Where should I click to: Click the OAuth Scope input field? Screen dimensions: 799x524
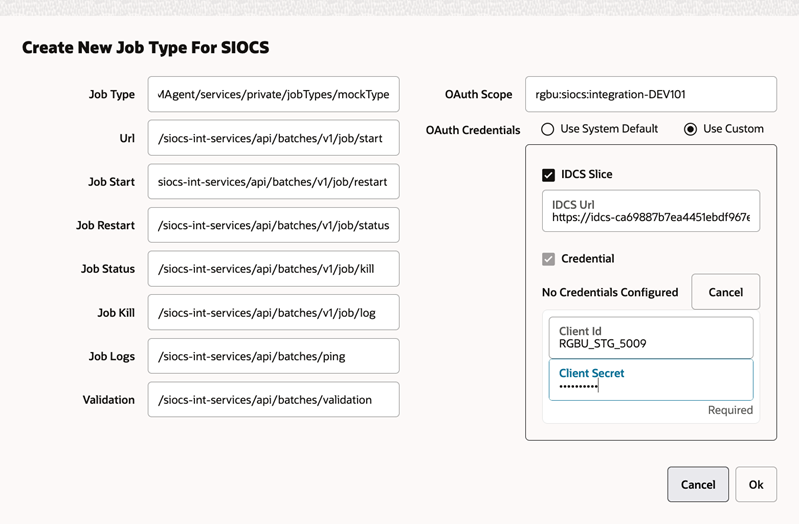[651, 94]
